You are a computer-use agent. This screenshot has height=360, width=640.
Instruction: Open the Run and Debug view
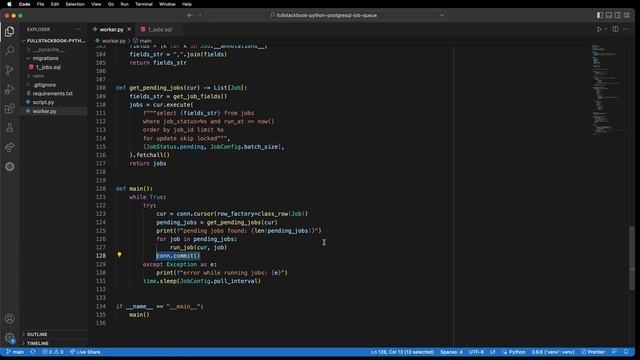click(9, 89)
